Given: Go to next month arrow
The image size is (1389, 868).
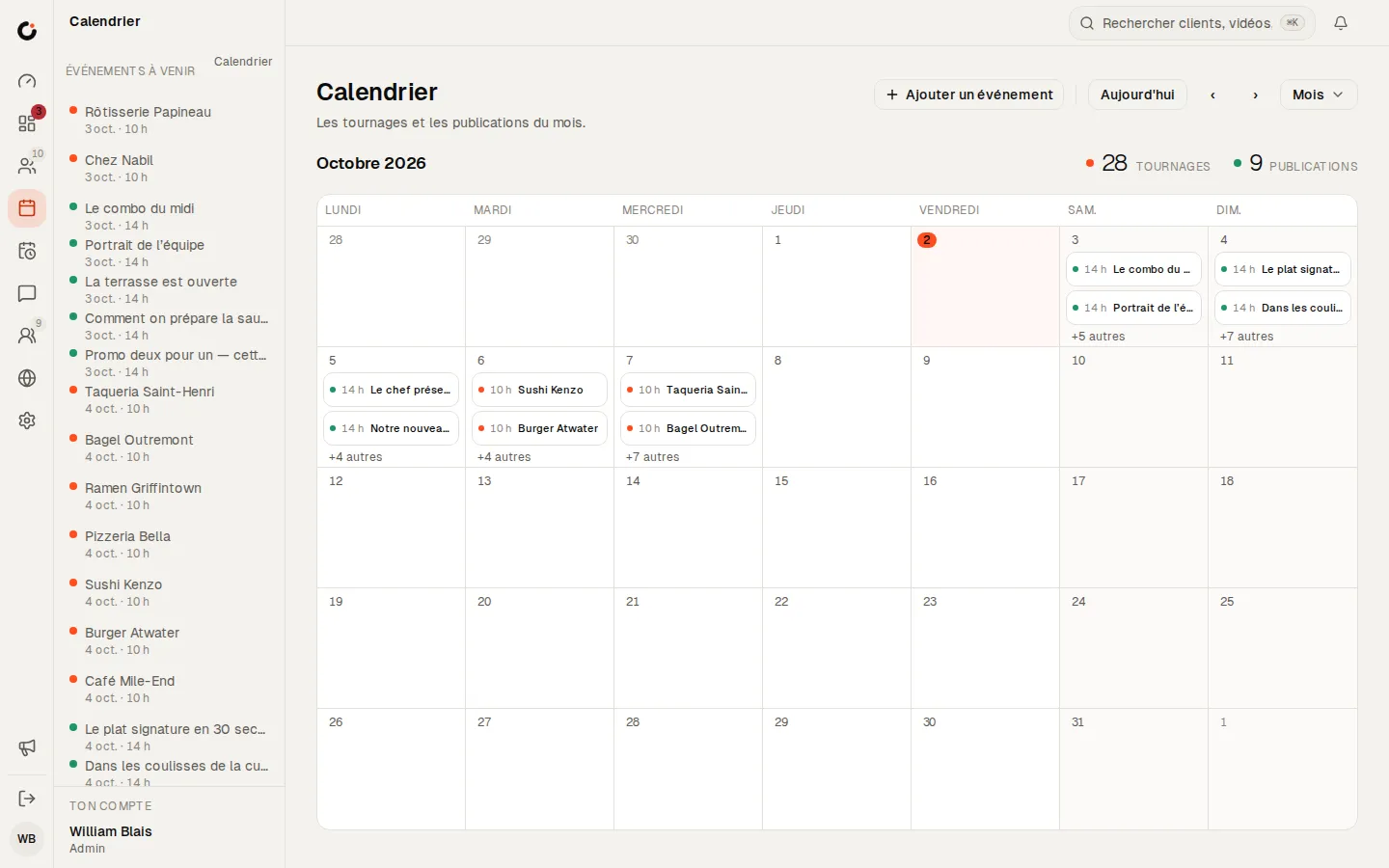Looking at the screenshot, I should [1255, 95].
